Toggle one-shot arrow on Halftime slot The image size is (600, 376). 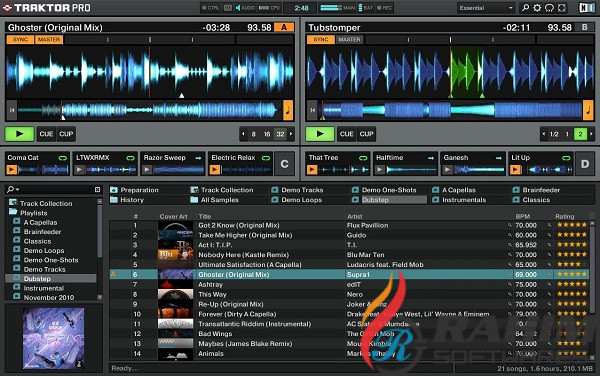[x=431, y=158]
